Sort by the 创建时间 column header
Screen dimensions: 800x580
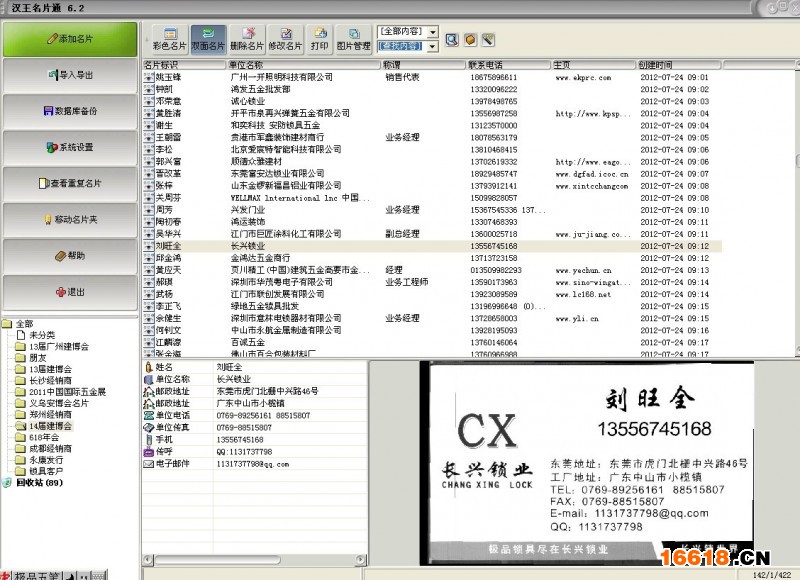pyautogui.click(x=679, y=65)
